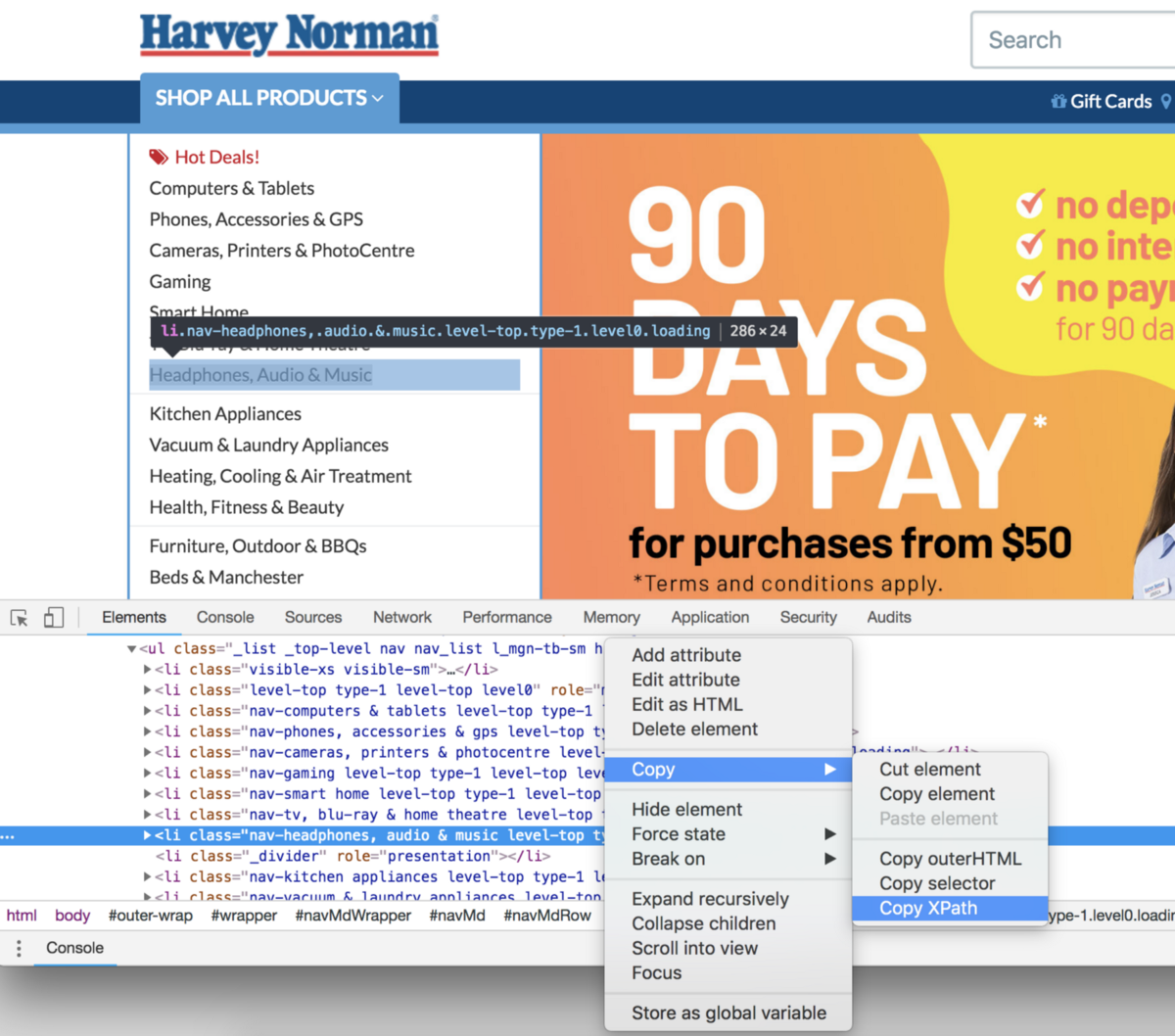
Task: Expand the nav-headphones, audio li node
Action: (147, 835)
